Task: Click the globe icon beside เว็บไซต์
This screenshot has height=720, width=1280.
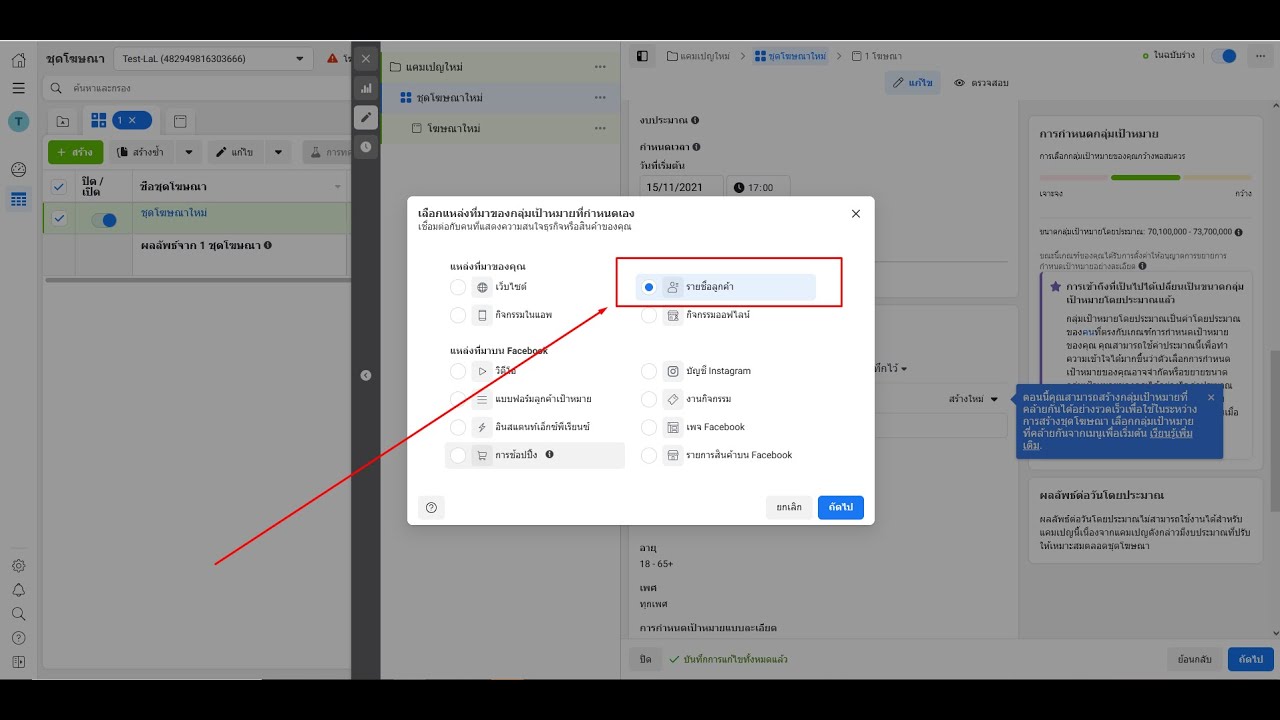Action: pos(482,287)
